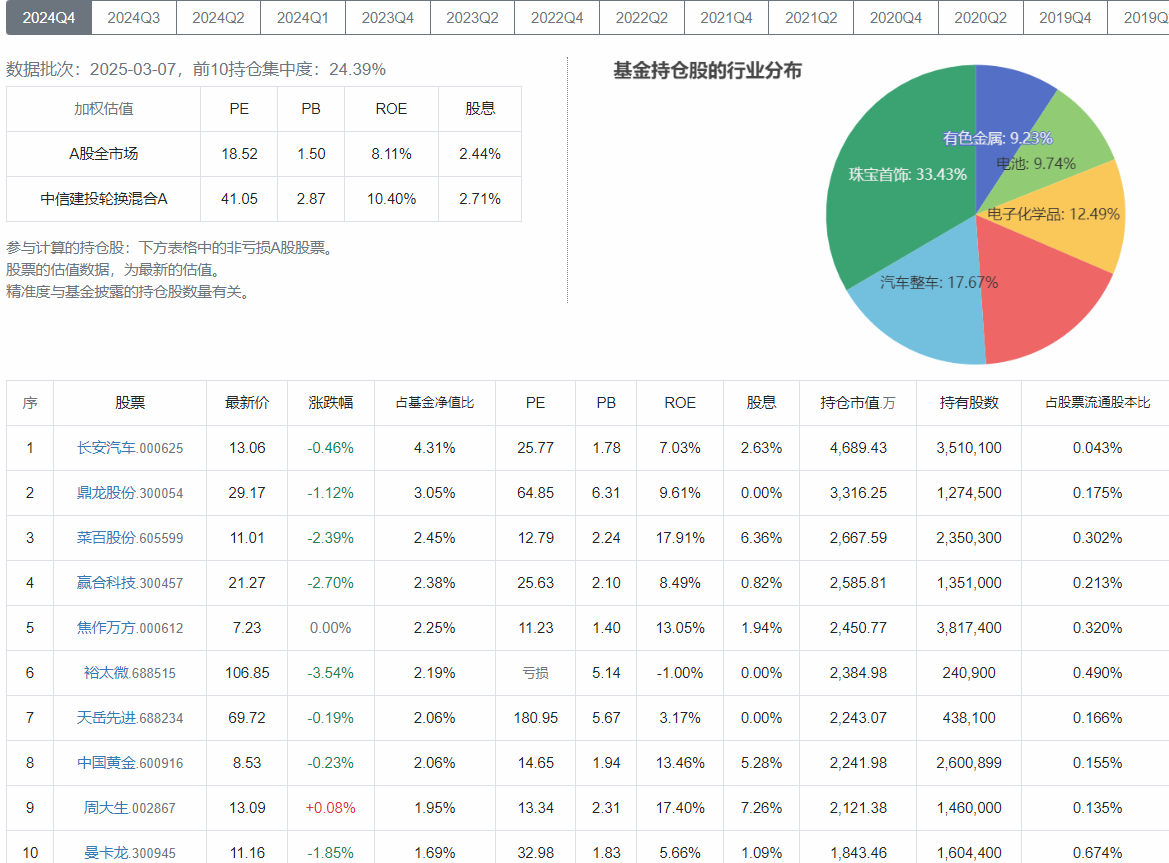
Task: Open stock link 中国黄金.600916
Action: 130,762
